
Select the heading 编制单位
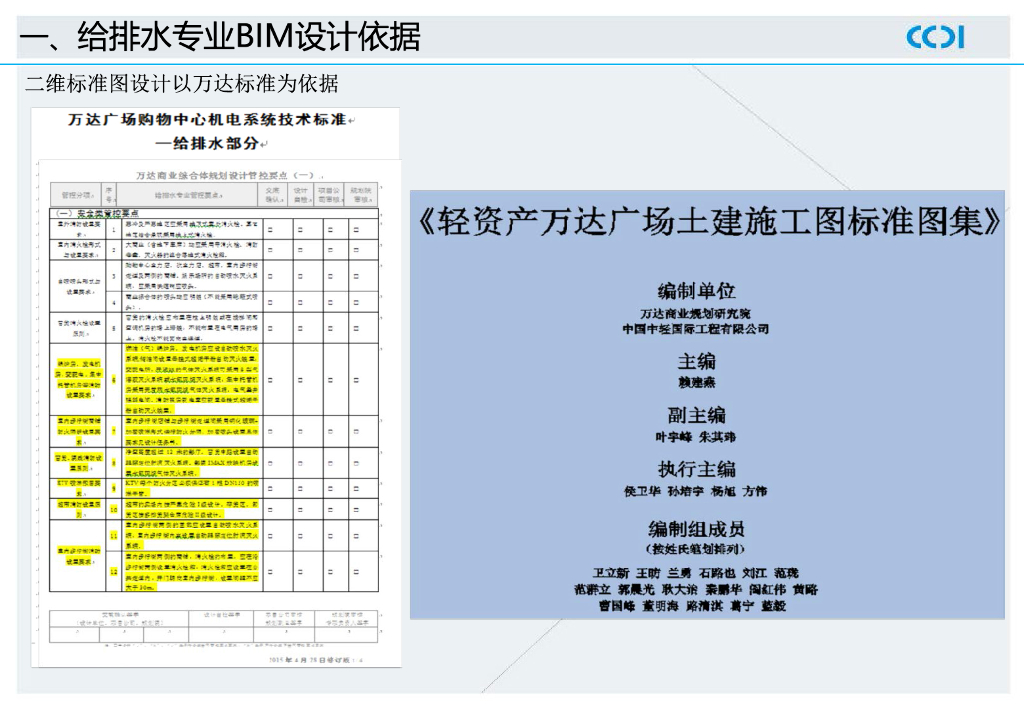696,291
